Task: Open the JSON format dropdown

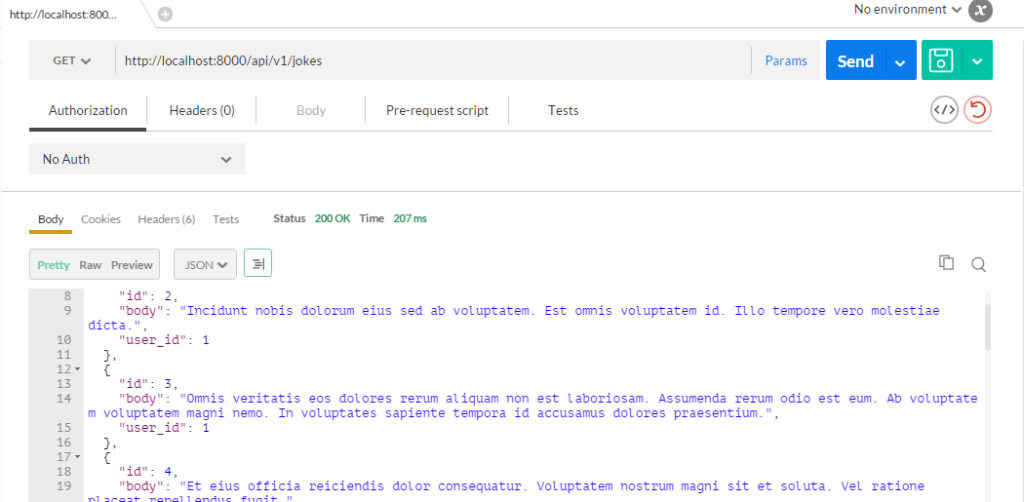Action: [x=205, y=265]
